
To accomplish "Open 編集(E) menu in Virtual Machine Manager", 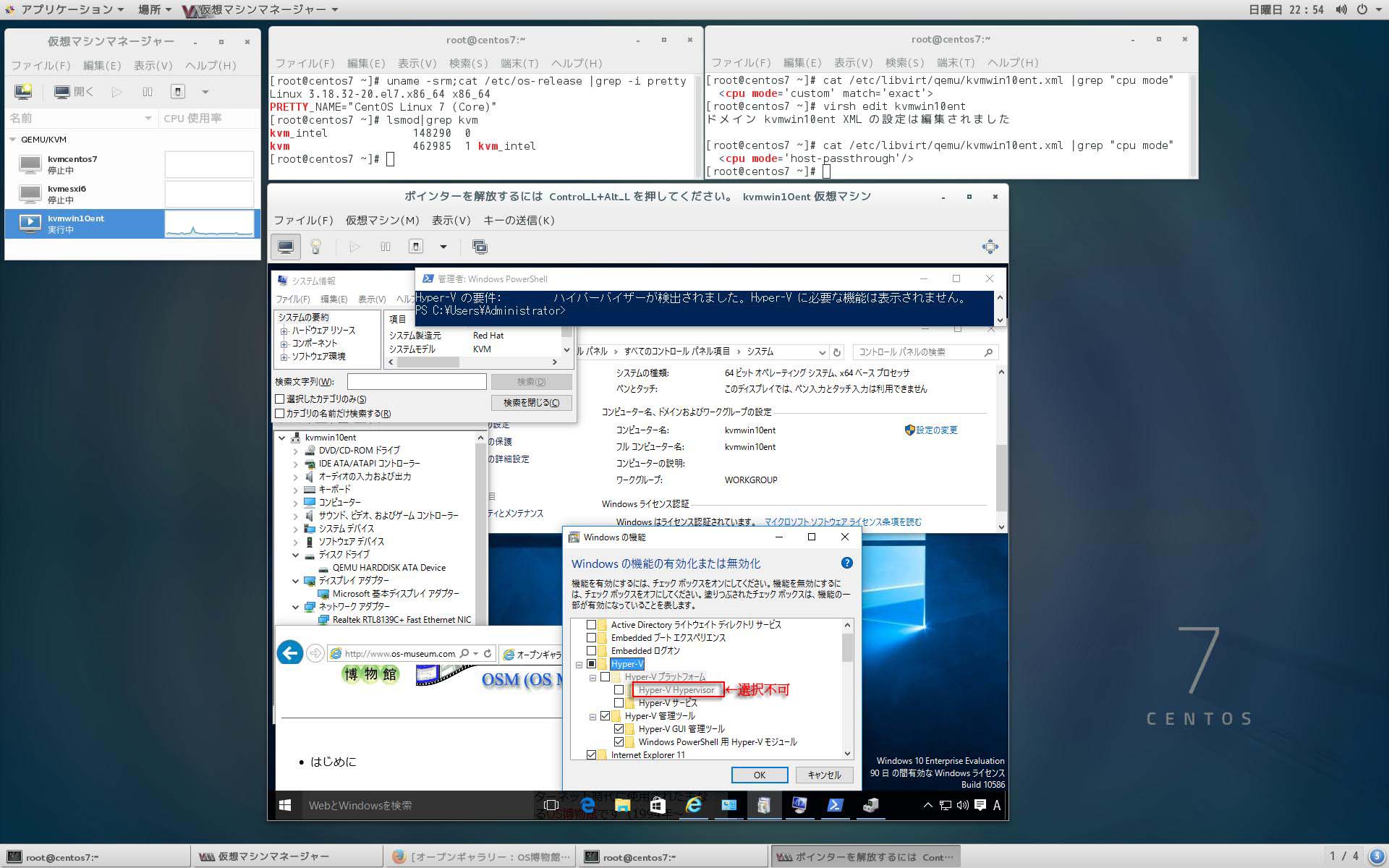I will coord(102,65).
